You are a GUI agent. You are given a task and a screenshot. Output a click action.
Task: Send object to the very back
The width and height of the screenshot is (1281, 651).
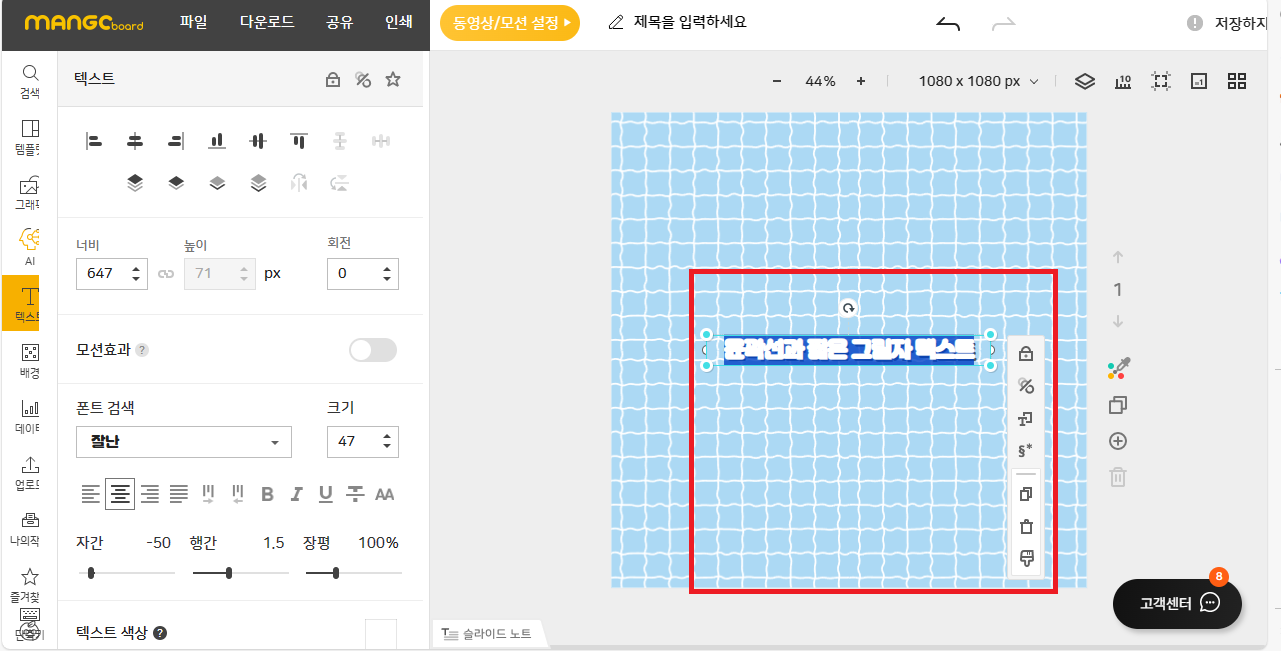coord(258,182)
